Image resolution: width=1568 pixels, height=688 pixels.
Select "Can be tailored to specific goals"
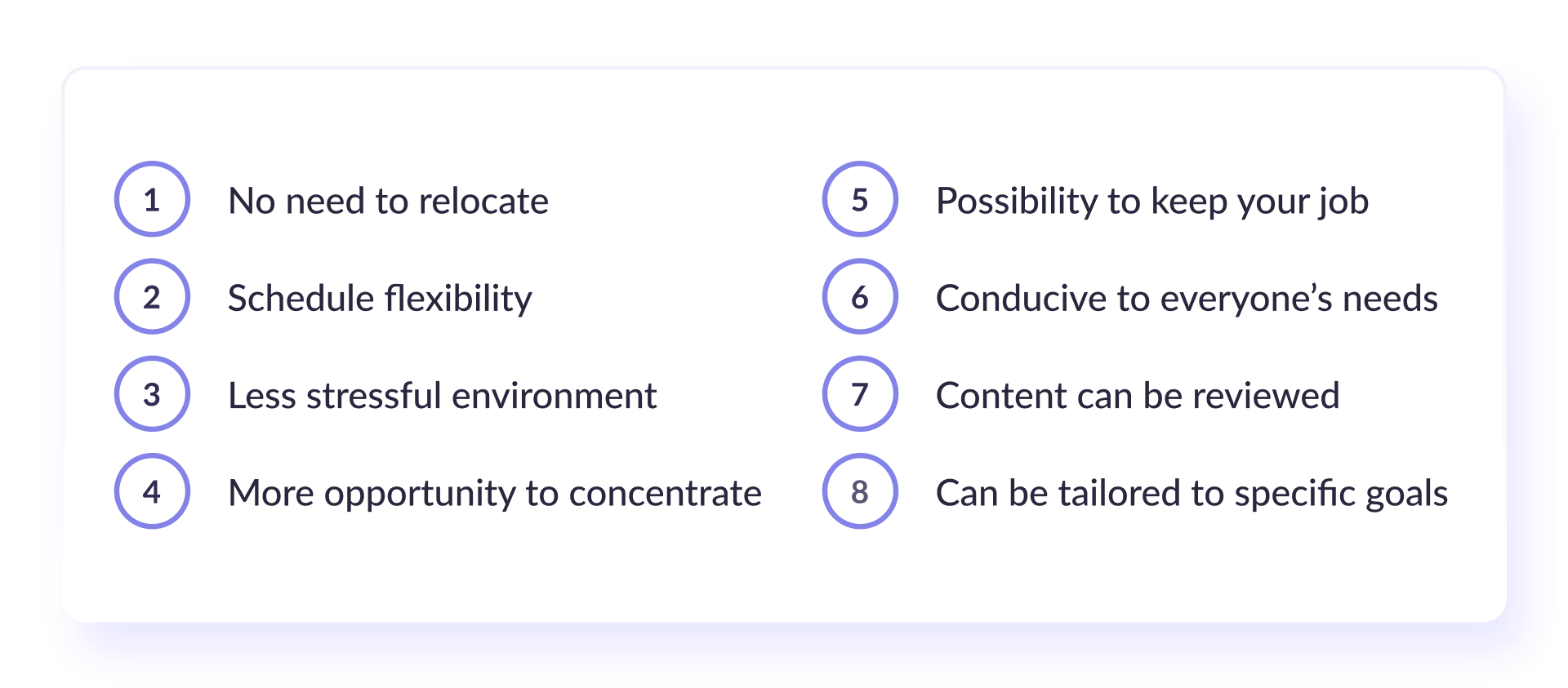[x=1192, y=495]
